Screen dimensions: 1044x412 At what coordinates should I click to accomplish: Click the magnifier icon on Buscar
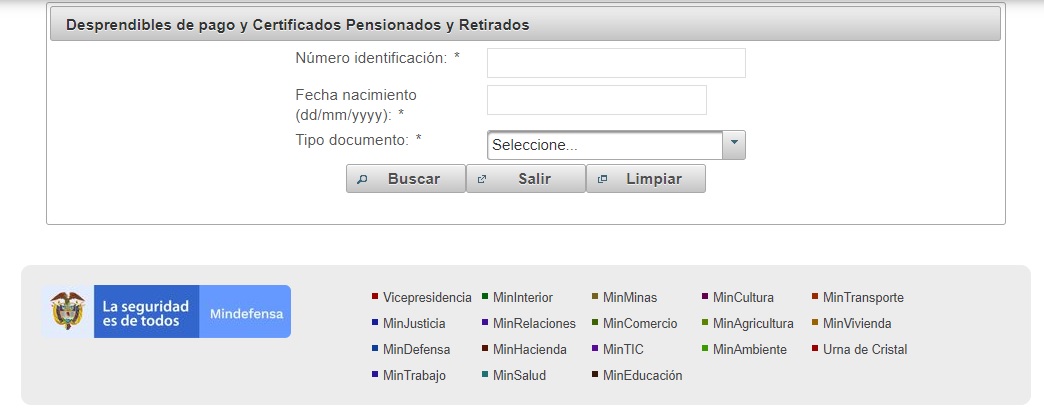pyautogui.click(x=363, y=179)
